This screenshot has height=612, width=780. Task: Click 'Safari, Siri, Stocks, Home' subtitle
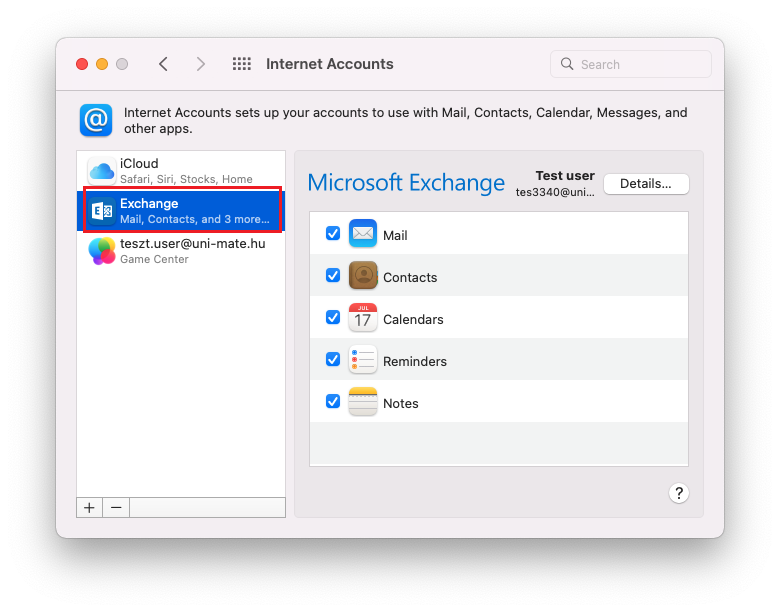click(x=186, y=179)
